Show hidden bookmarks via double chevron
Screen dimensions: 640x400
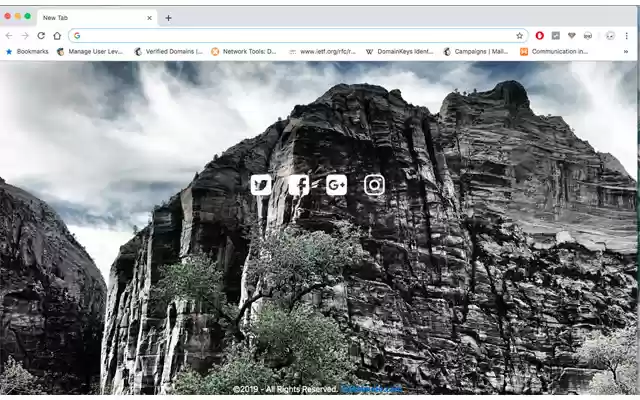point(626,52)
